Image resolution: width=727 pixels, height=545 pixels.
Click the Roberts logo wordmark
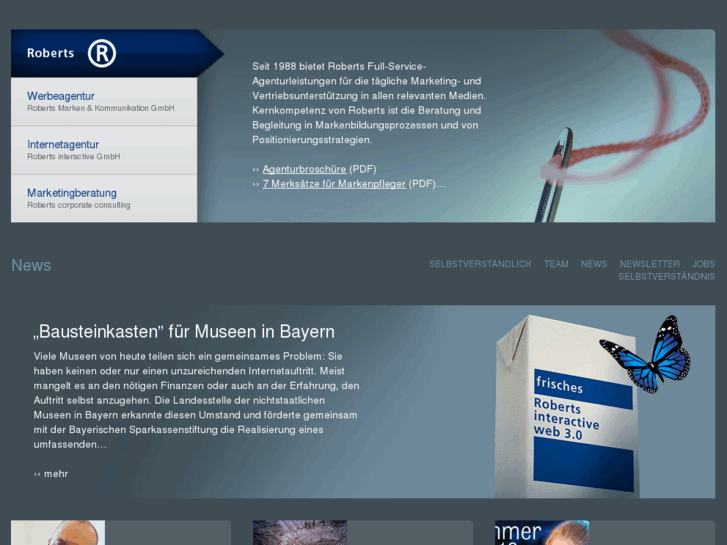(x=51, y=53)
